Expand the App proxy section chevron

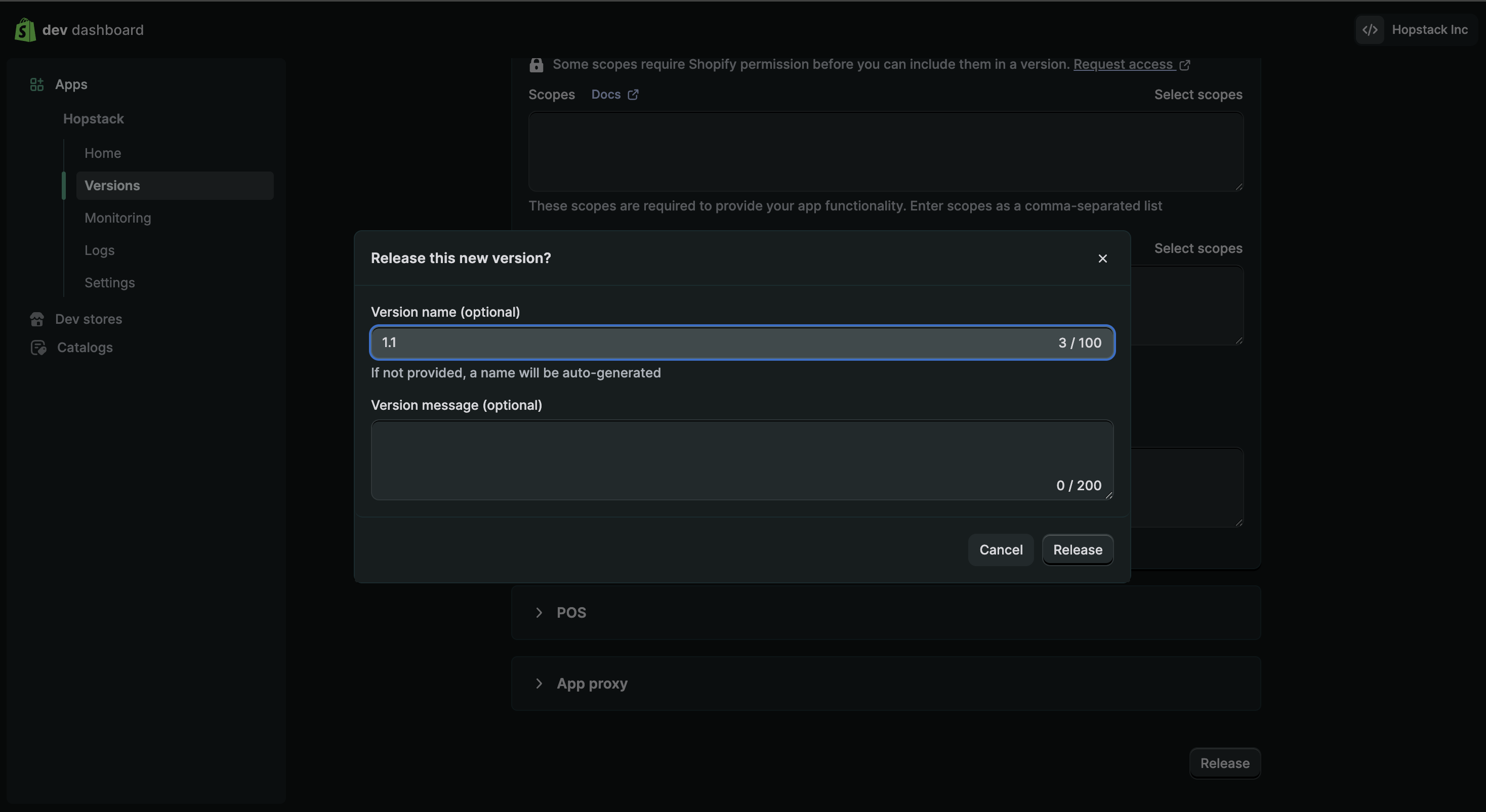539,683
